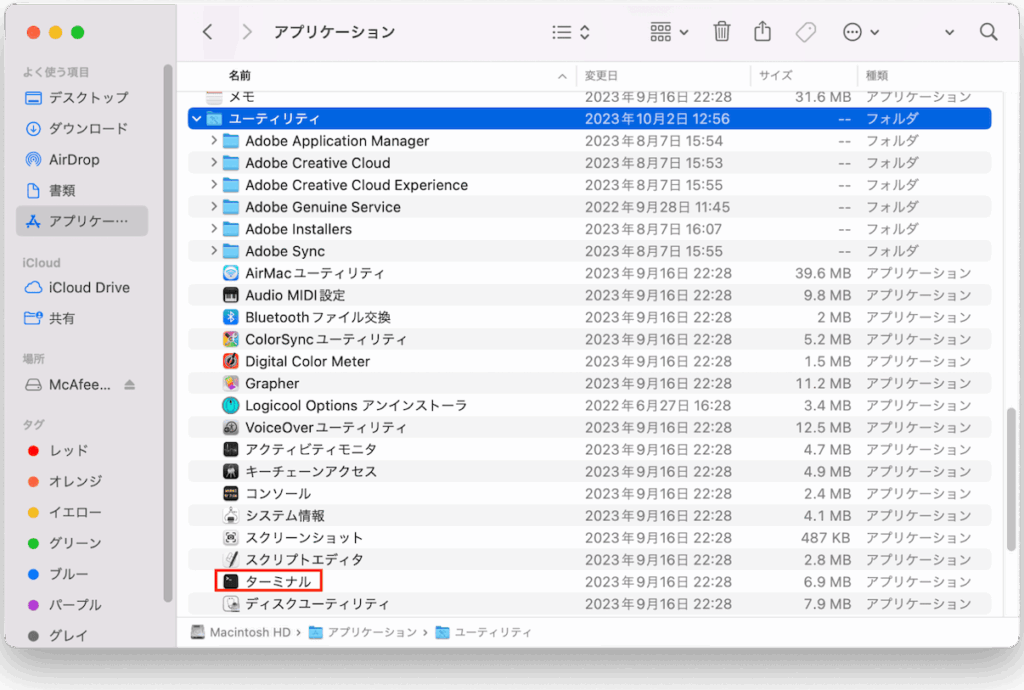This screenshot has width=1024, height=690.
Task: Select iCloud Drive in the sidebar
Action: tap(89, 287)
